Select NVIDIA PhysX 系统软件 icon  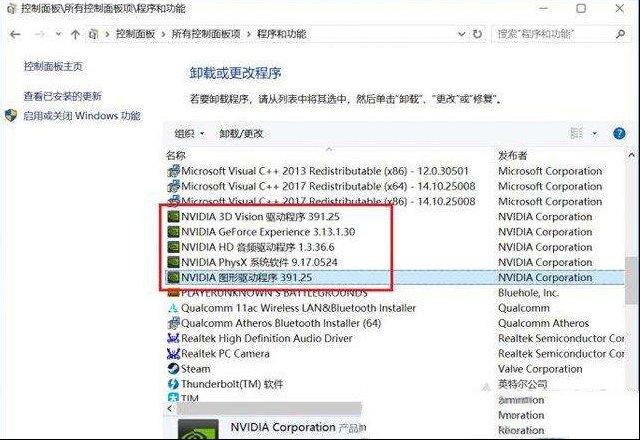click(173, 262)
